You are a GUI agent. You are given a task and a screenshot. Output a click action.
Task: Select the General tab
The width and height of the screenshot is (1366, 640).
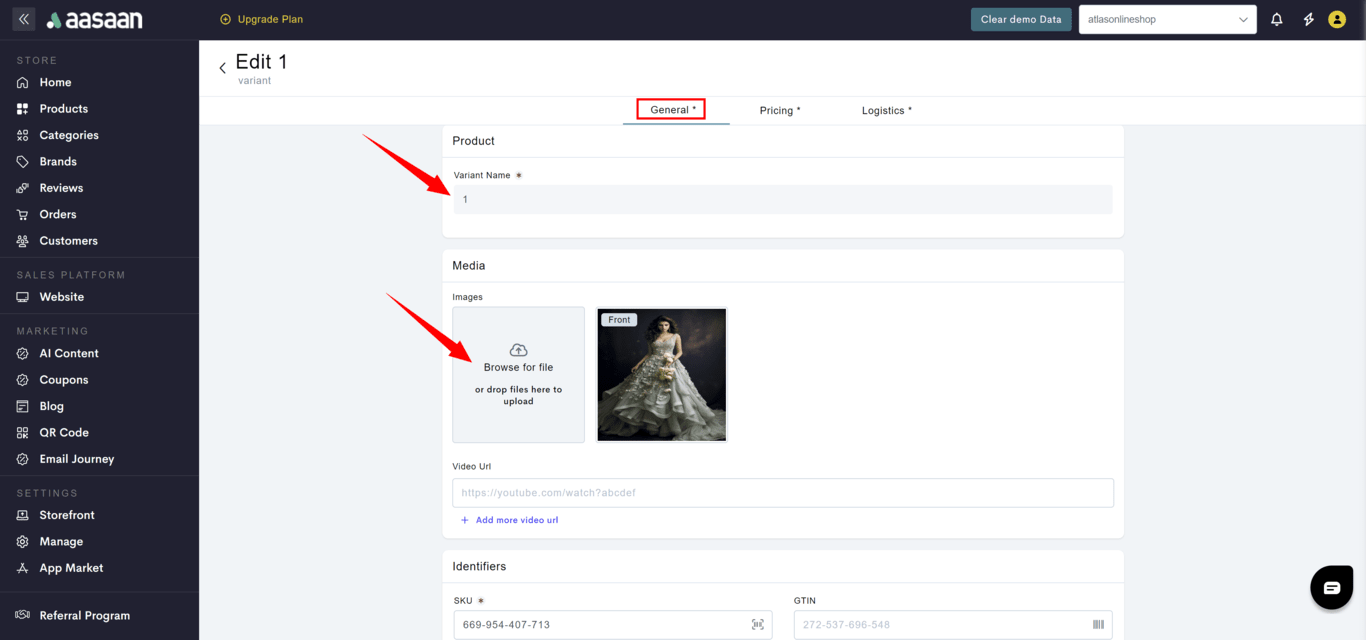pos(672,110)
